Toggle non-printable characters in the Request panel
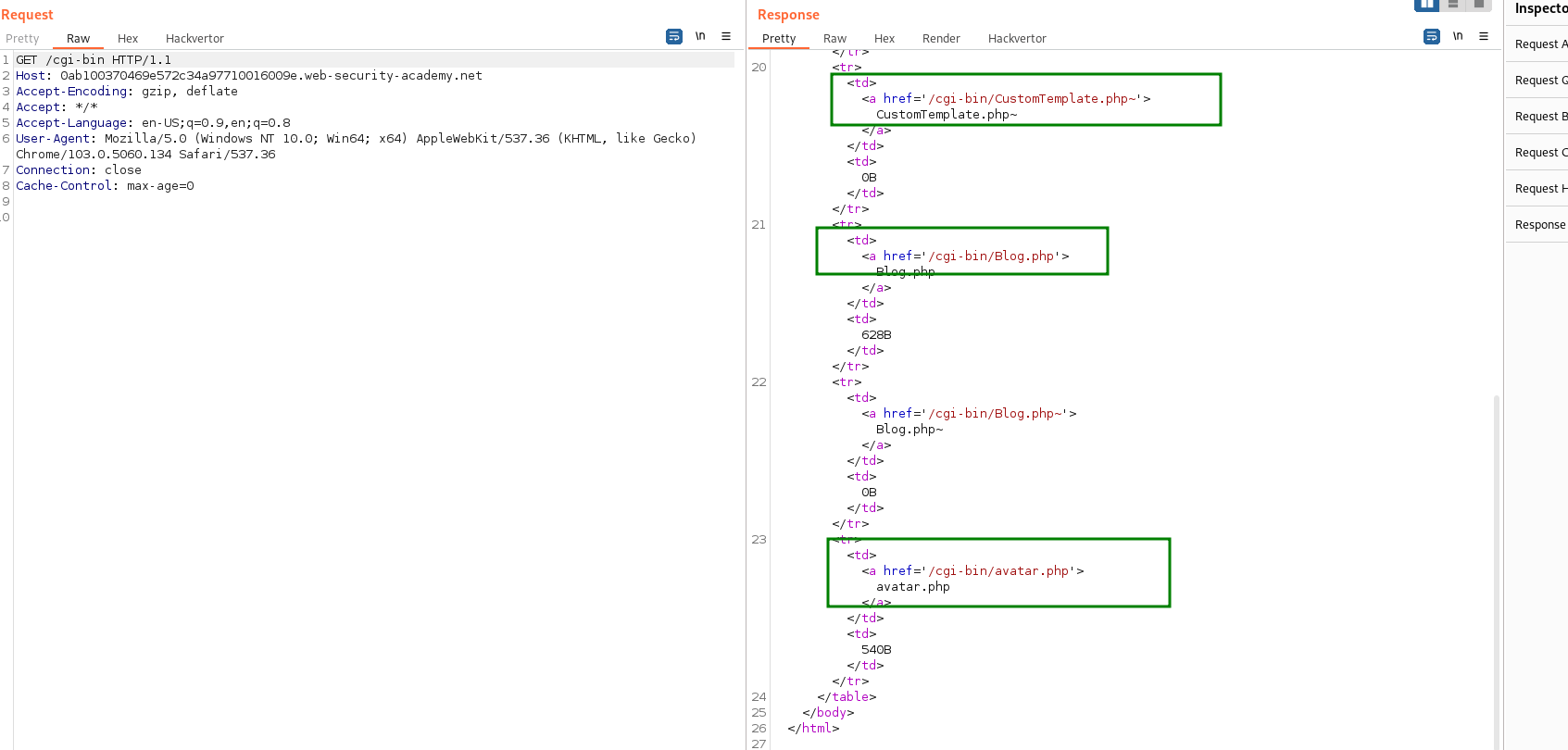Image resolution: width=1568 pixels, height=750 pixels. click(700, 36)
